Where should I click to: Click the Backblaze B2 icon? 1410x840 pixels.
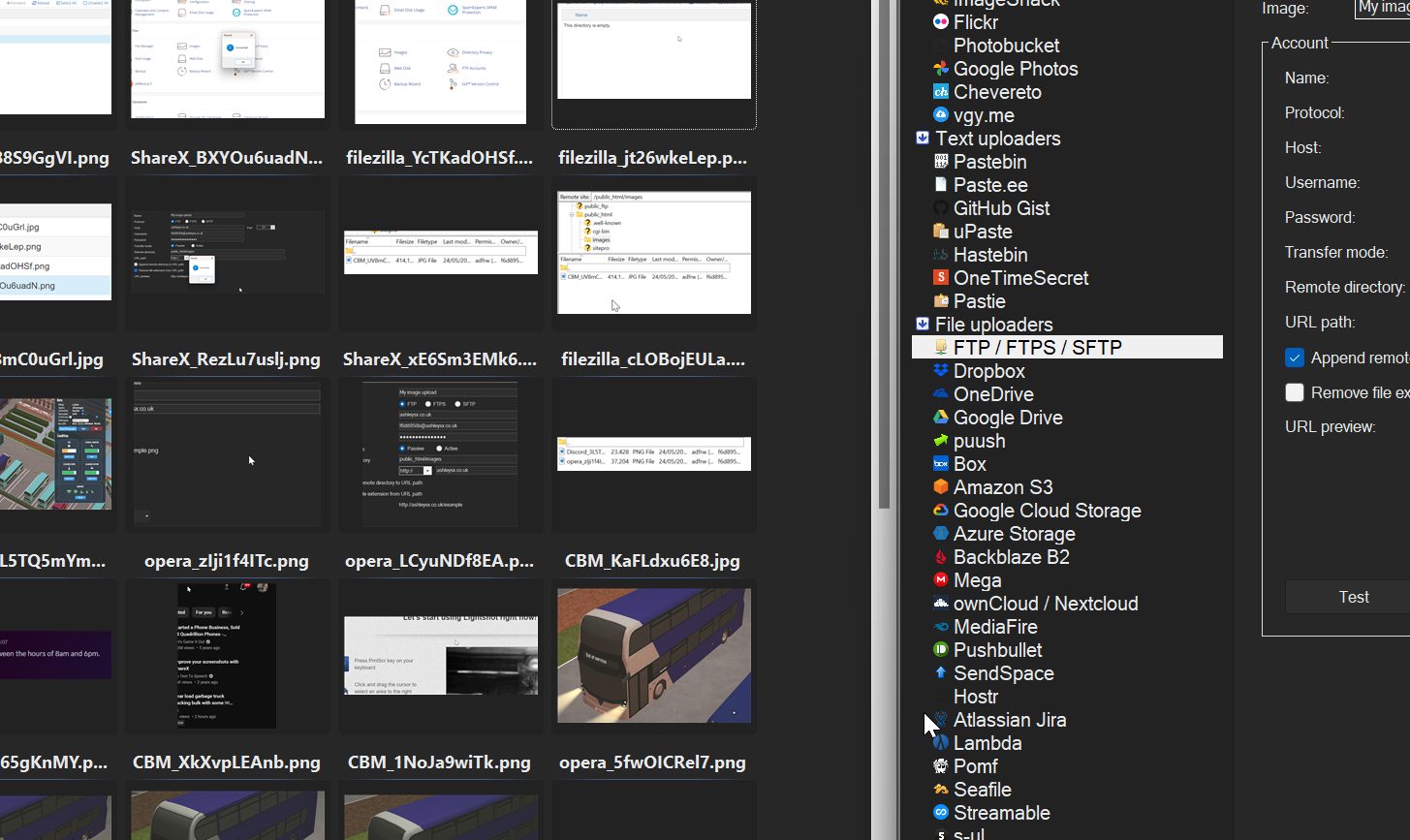(940, 557)
